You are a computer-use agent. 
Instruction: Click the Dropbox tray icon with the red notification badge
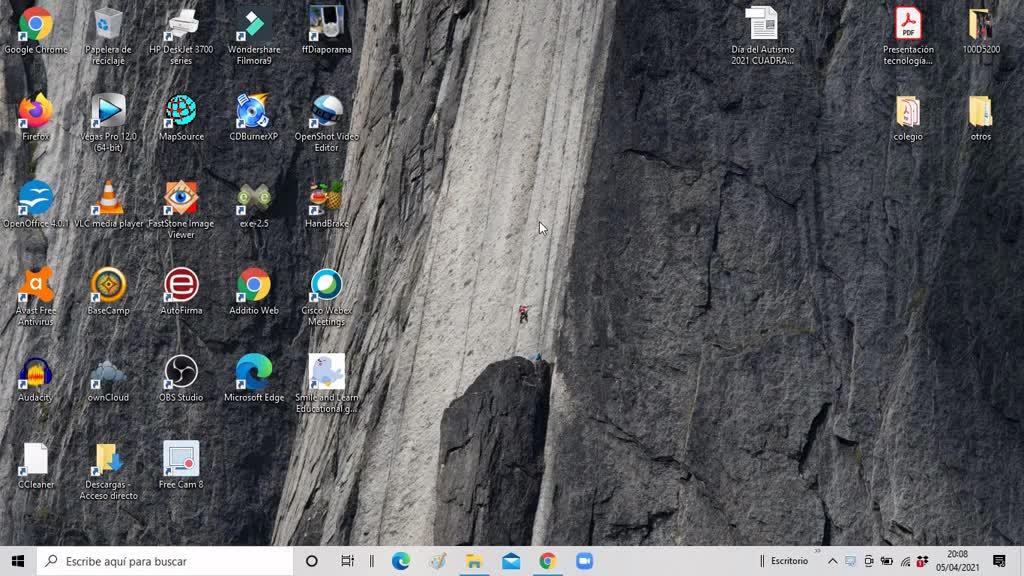(922, 561)
